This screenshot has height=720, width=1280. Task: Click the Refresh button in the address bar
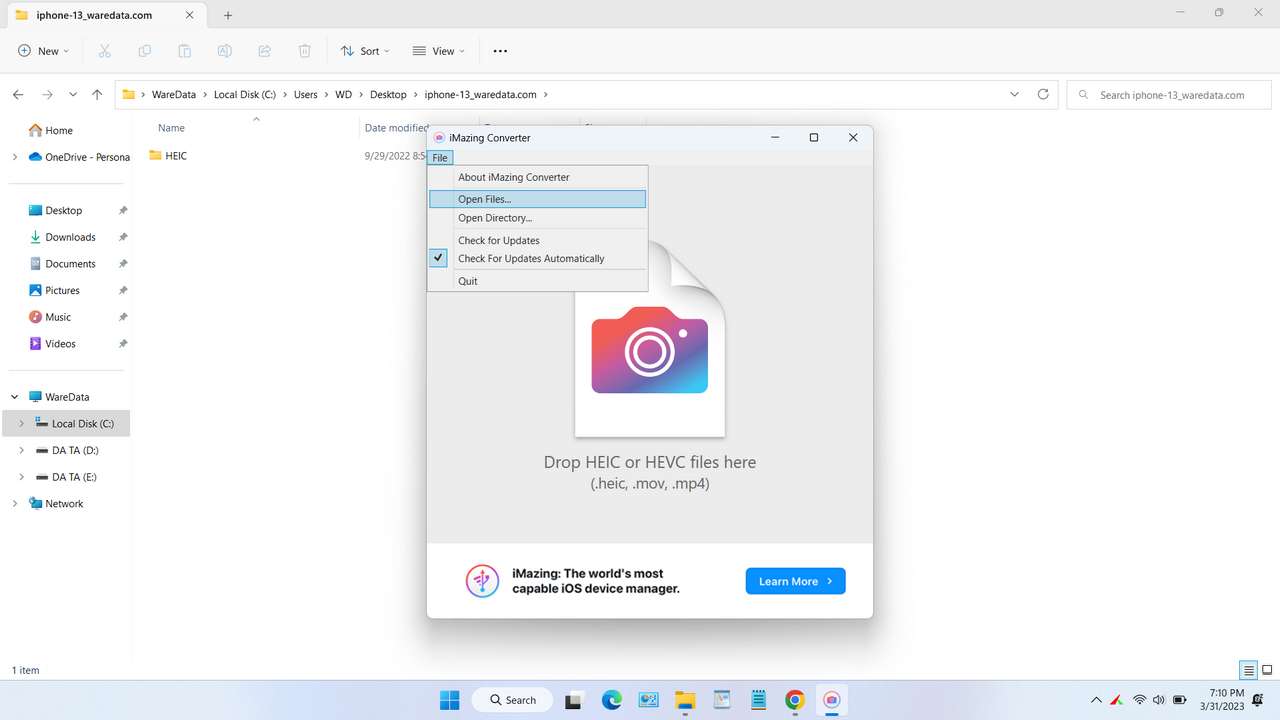coord(1043,94)
